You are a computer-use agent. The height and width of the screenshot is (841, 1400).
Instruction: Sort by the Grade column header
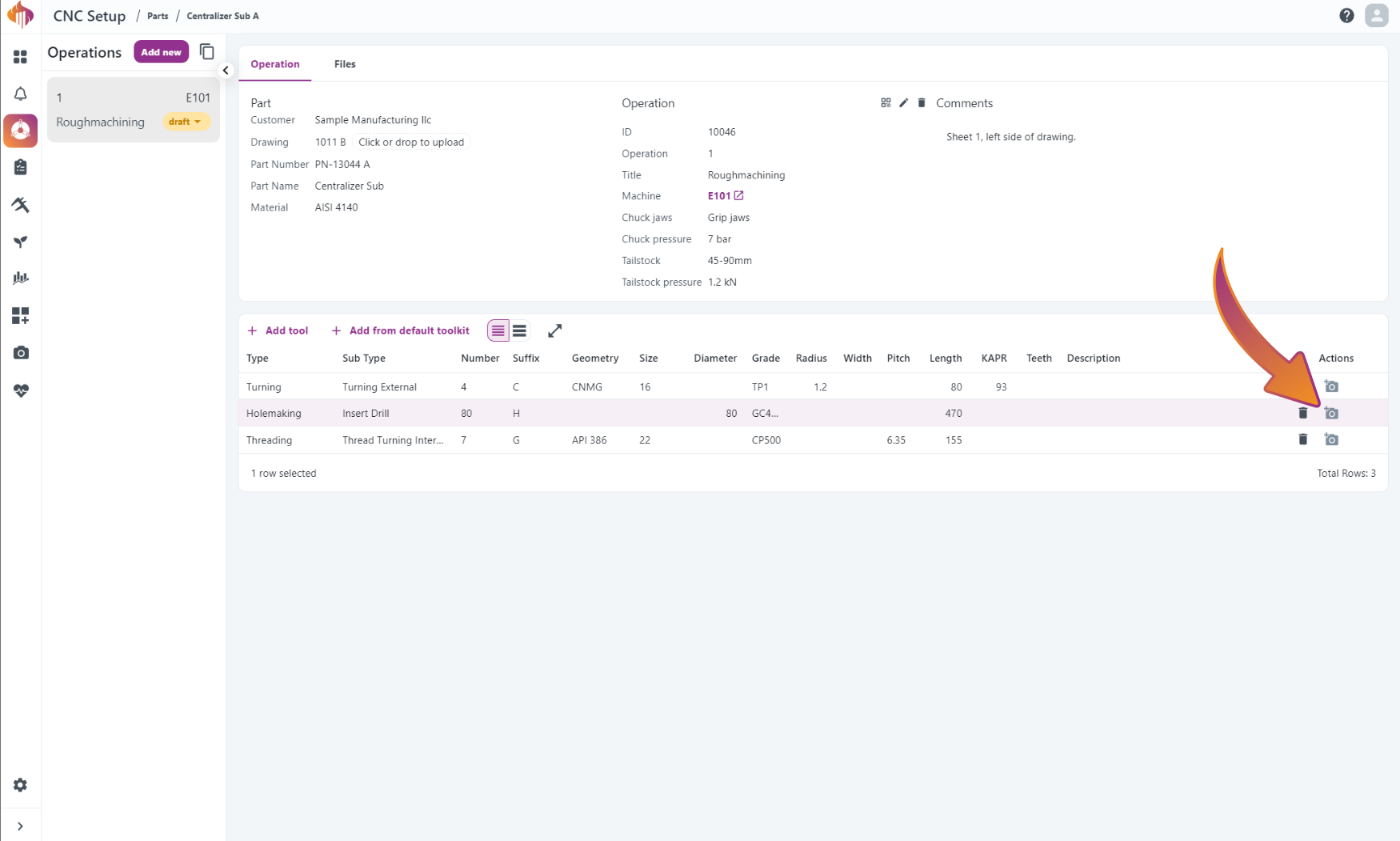pyautogui.click(x=766, y=358)
